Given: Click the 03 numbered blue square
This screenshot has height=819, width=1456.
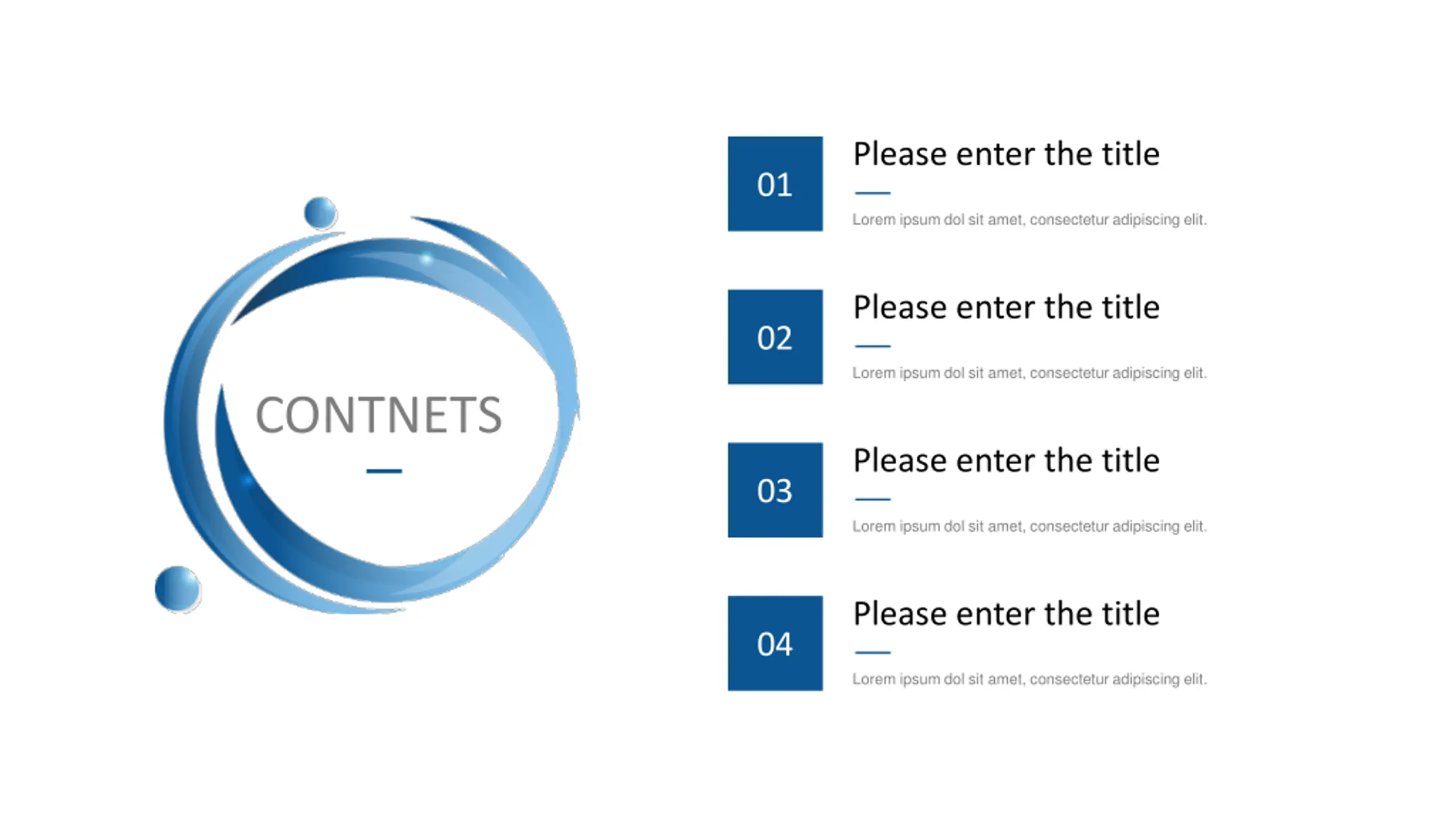Looking at the screenshot, I should pos(775,490).
